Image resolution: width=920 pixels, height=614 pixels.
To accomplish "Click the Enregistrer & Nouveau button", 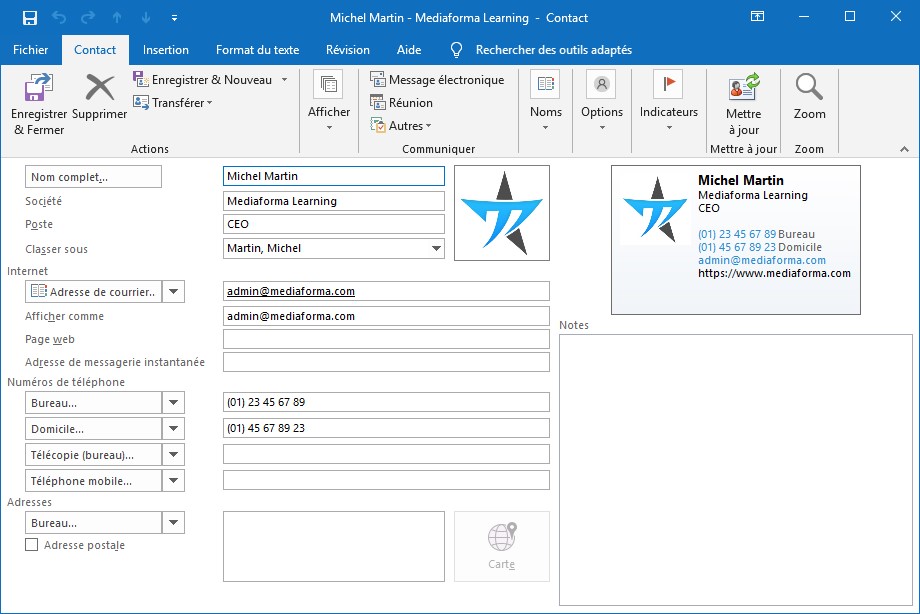I will pos(210,80).
